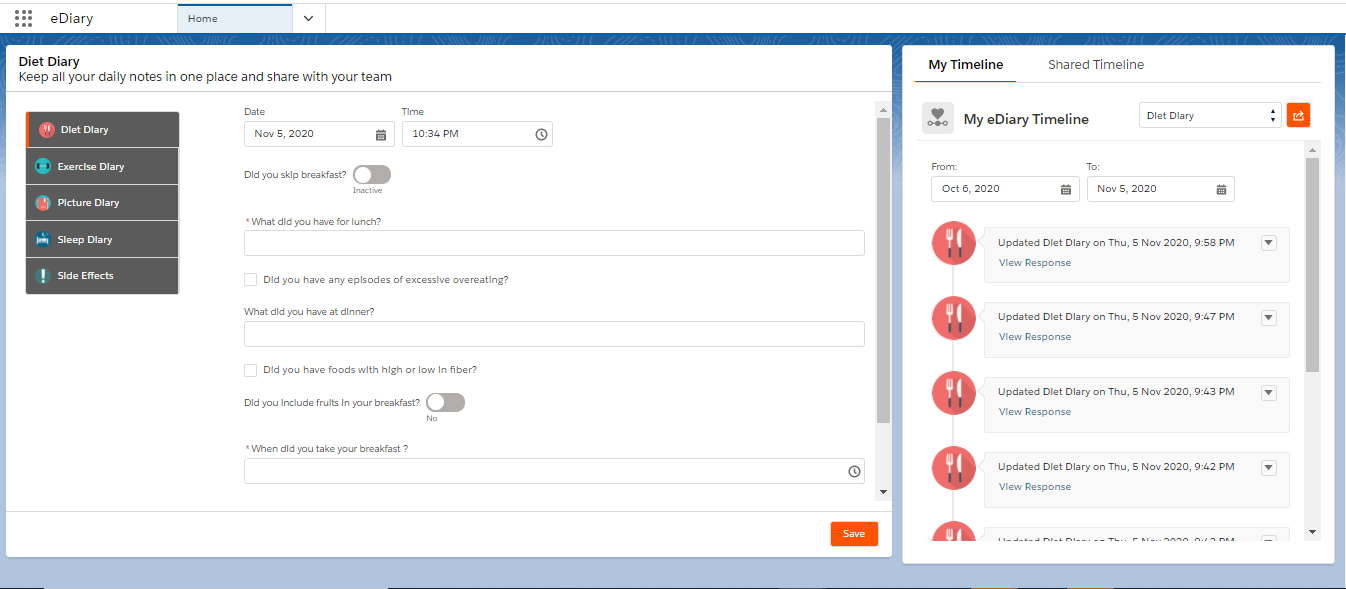The width and height of the screenshot is (1346, 589).
Task: Click the calendar icon in Date field
Action: coord(381,134)
